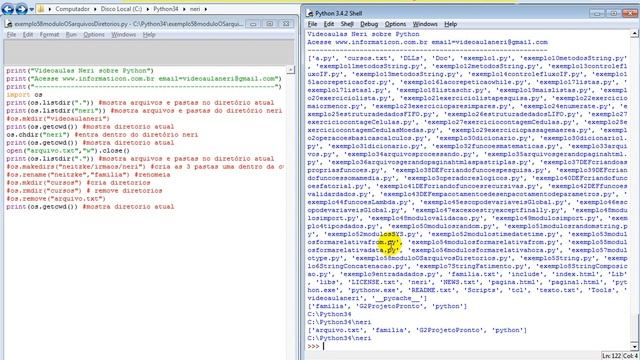The width and height of the screenshot is (640, 360).
Task: Minimize the Python Shell window
Action: tap(597, 13)
